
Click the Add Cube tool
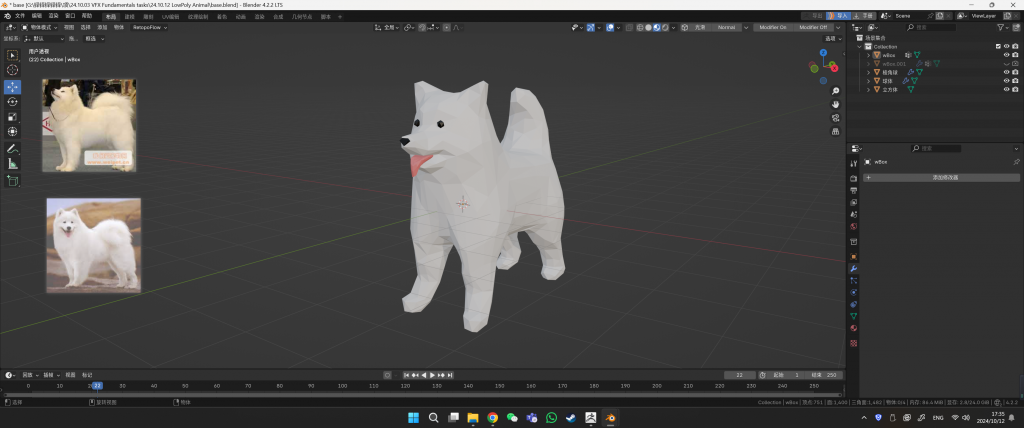(13, 181)
